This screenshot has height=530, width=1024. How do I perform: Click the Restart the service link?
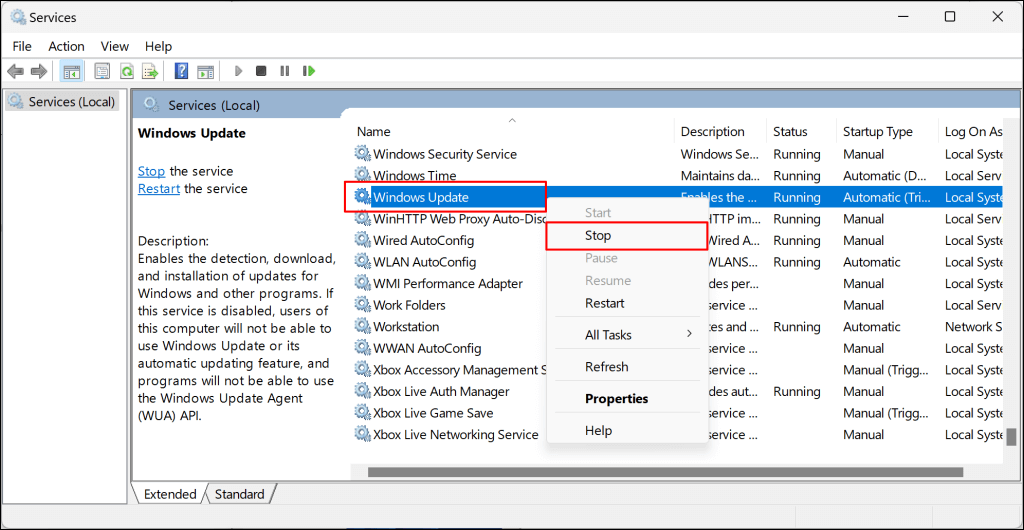[x=159, y=188]
